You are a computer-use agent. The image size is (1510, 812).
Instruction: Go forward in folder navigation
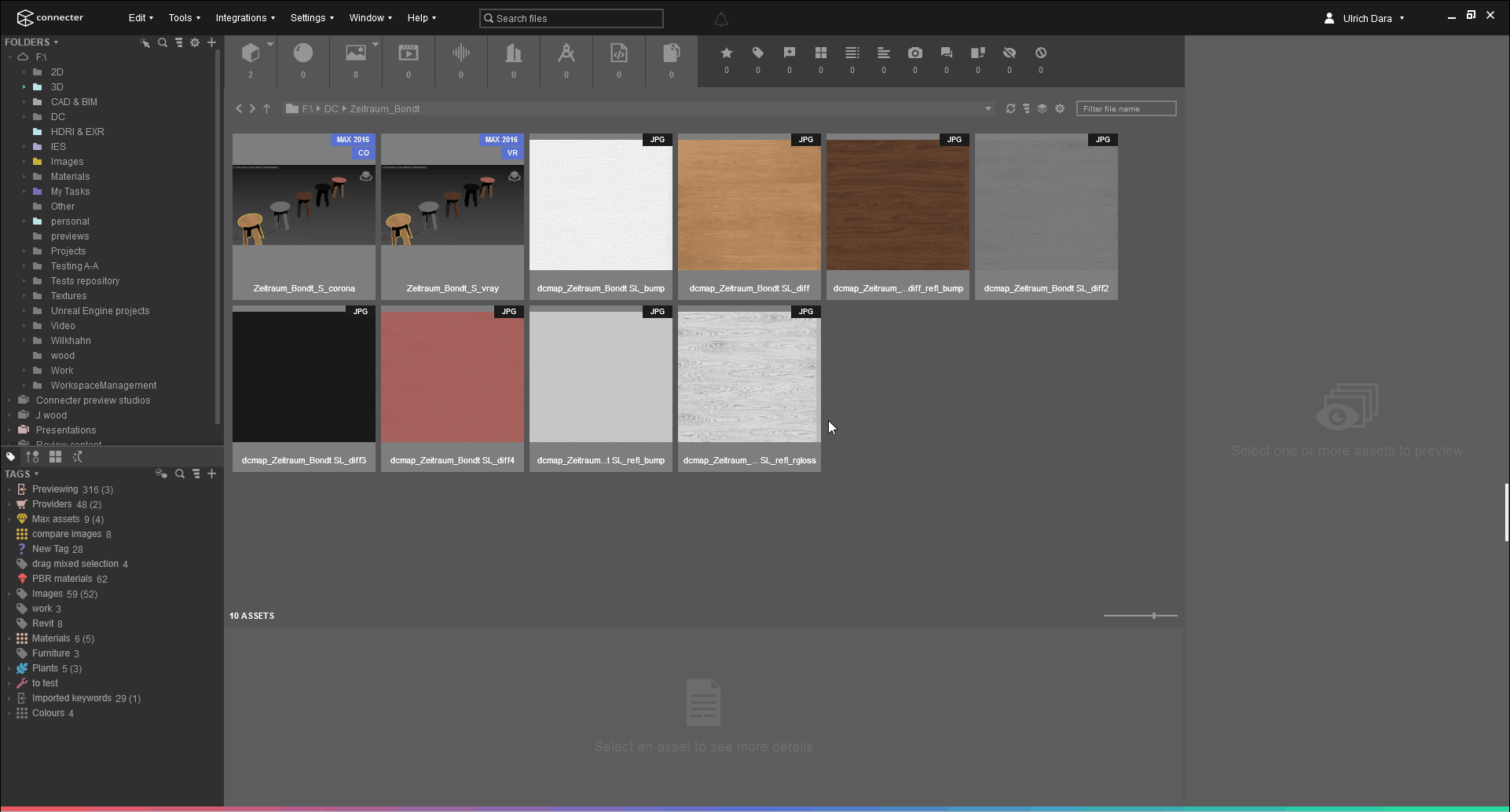pos(252,108)
